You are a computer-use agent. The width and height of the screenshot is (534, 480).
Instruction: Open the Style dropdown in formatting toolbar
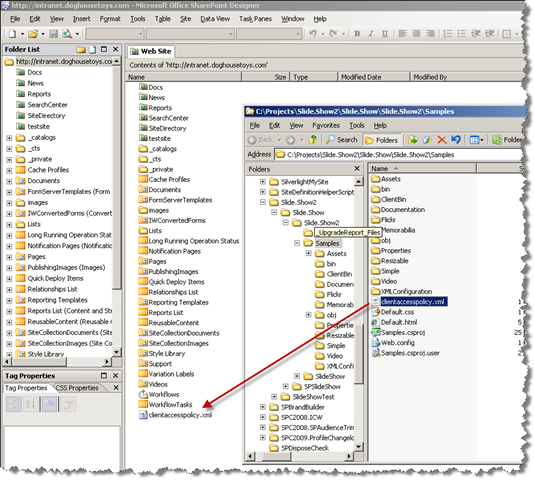(x=141, y=34)
